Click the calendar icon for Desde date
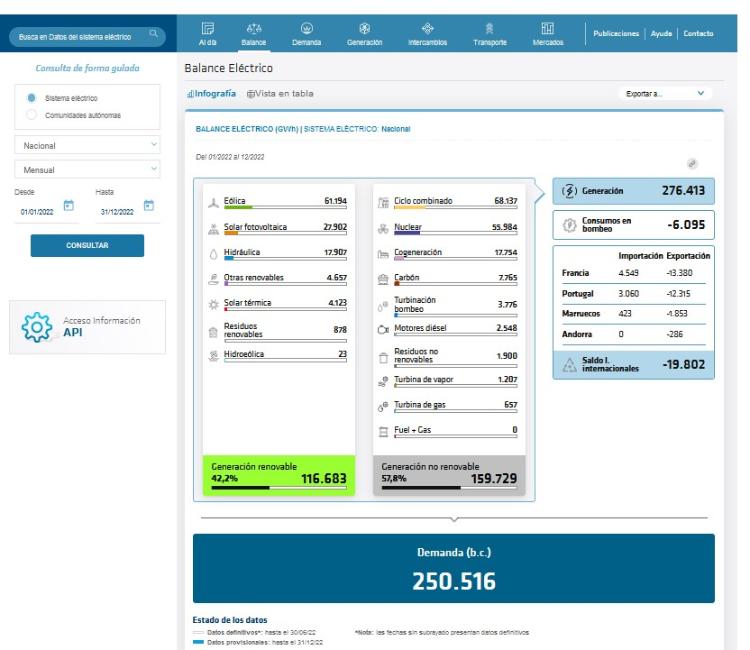This screenshot has height=650, width=750. click(69, 206)
